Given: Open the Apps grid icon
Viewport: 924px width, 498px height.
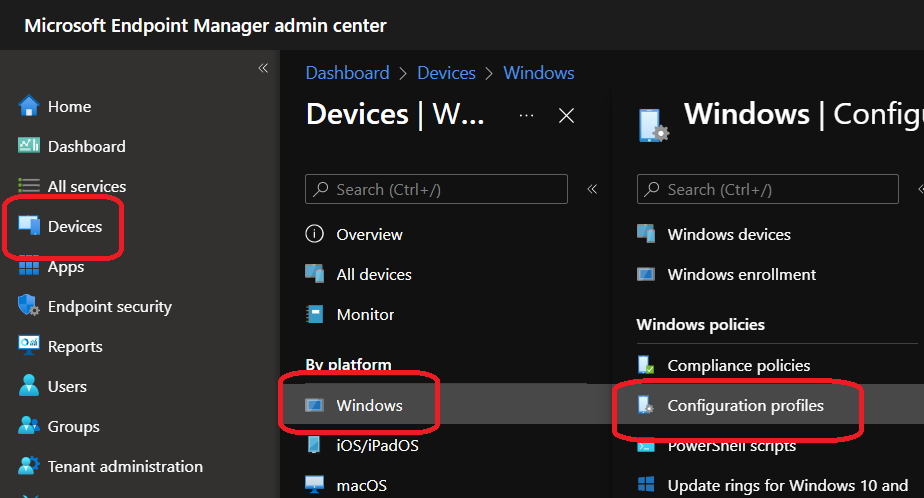Looking at the screenshot, I should pos(28,267).
